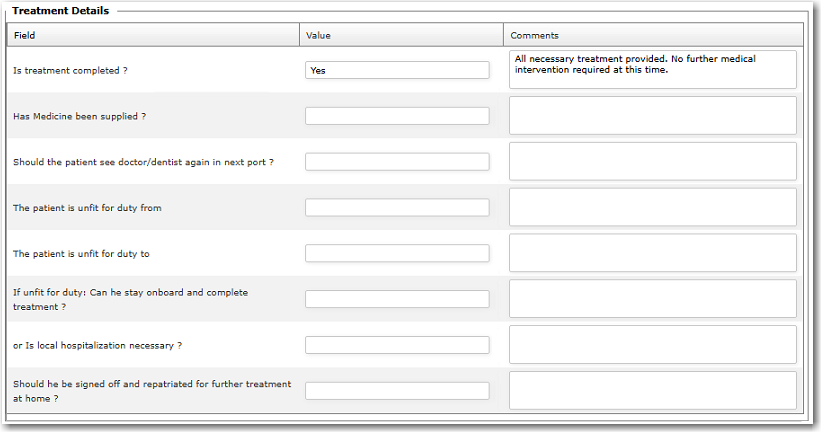Click the 'Is treatment completed' value field
Screen dimensions: 821x432
(x=397, y=70)
